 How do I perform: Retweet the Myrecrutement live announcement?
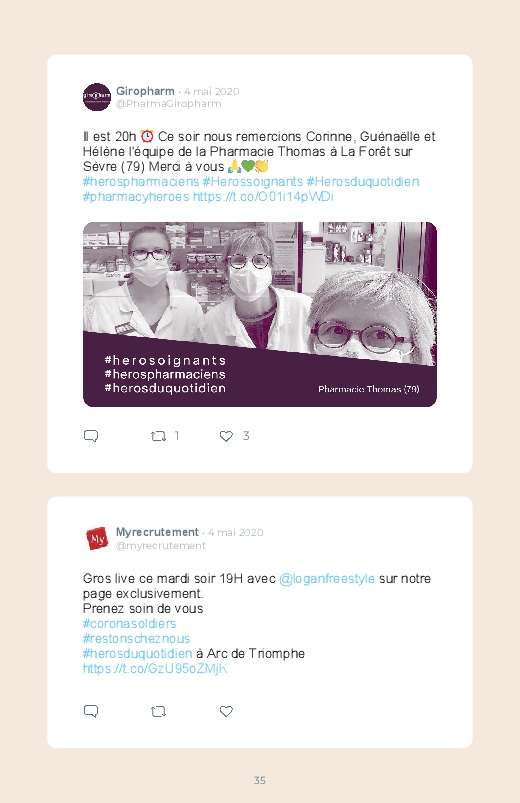[158, 711]
